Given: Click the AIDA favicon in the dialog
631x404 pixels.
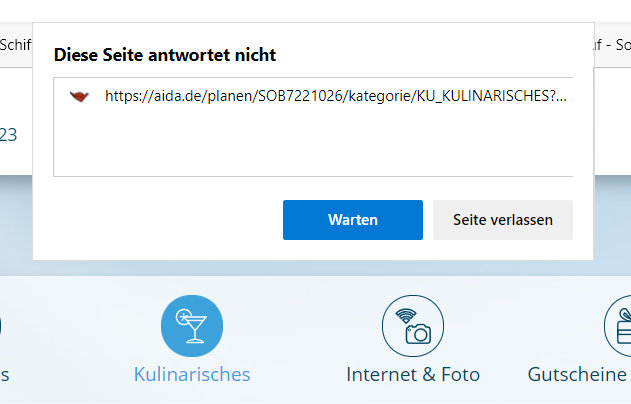Looking at the screenshot, I should point(79,96).
